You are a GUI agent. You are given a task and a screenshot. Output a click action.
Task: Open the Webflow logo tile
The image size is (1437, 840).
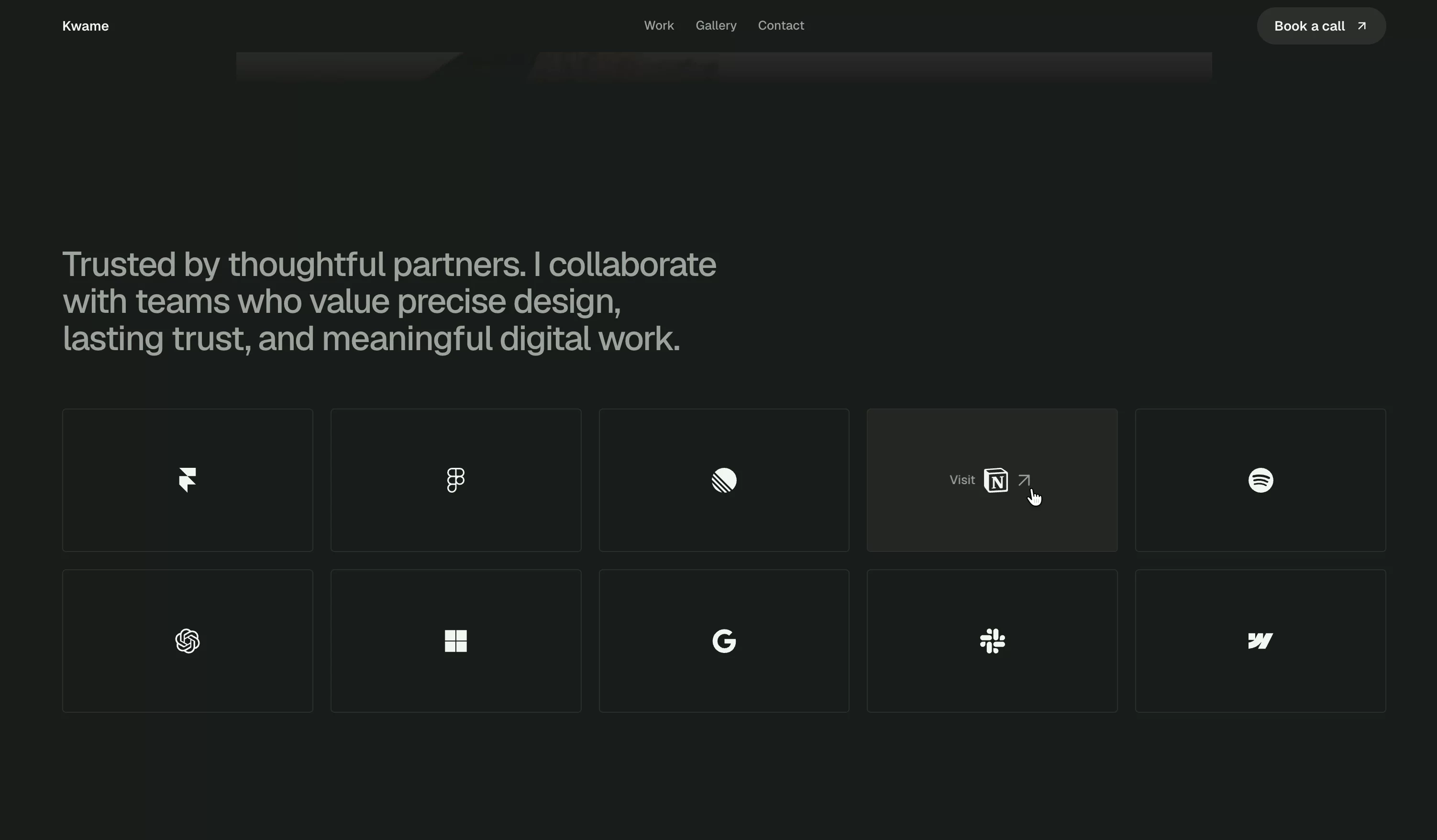point(1260,641)
